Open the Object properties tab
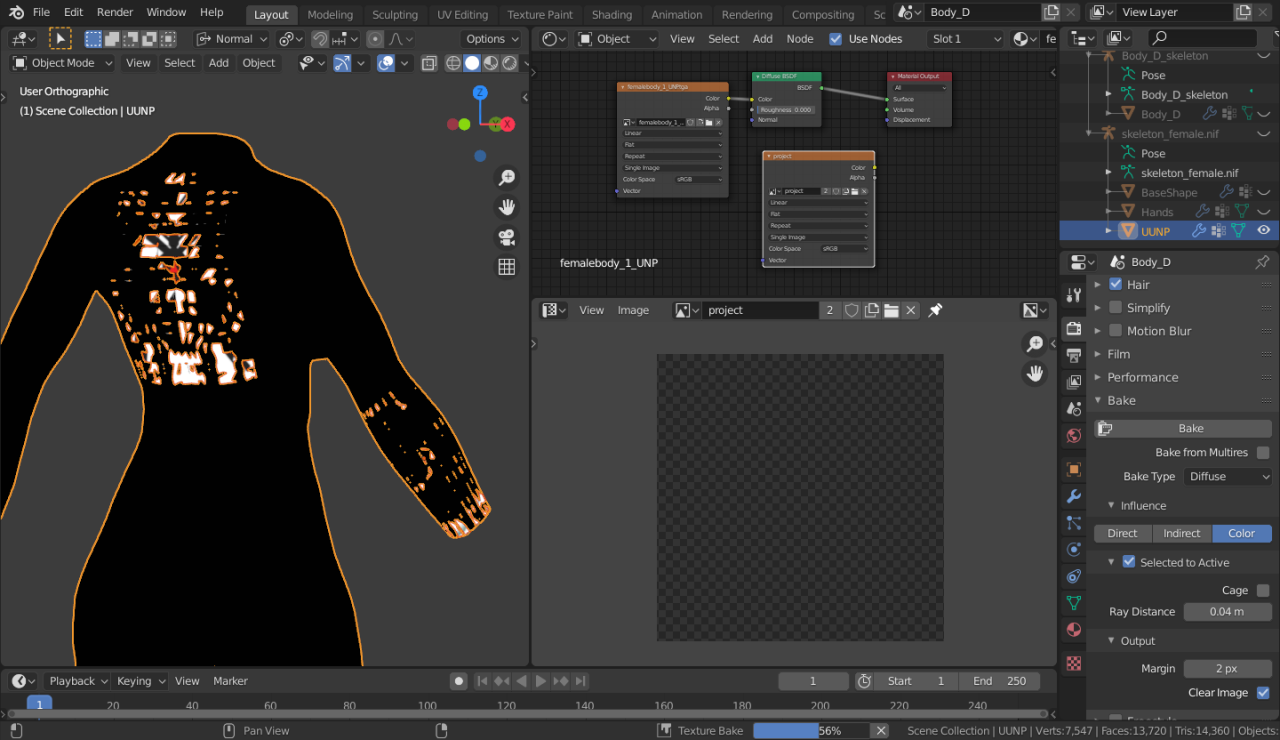Viewport: 1280px width, 740px height. point(1074,469)
